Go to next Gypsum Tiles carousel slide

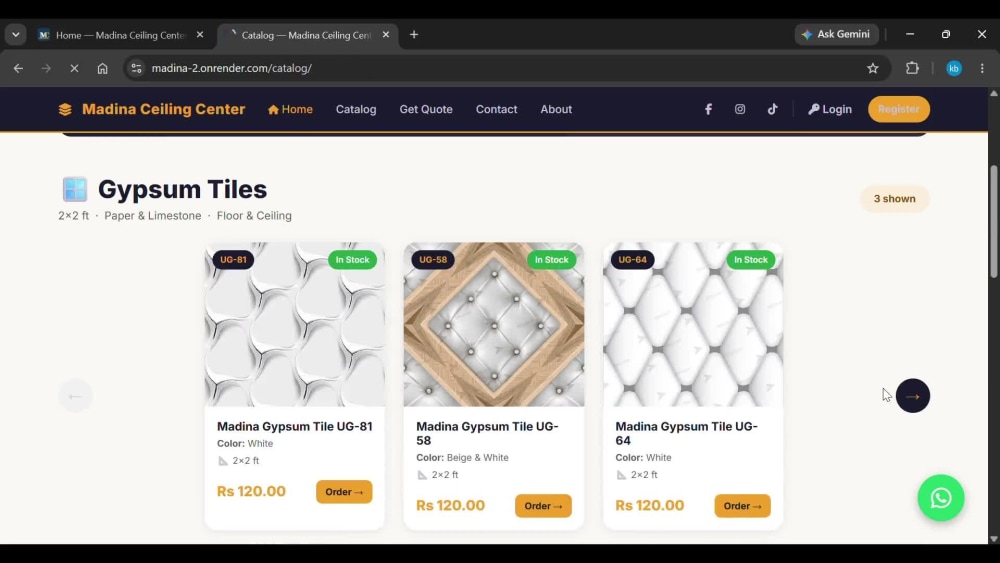point(913,396)
